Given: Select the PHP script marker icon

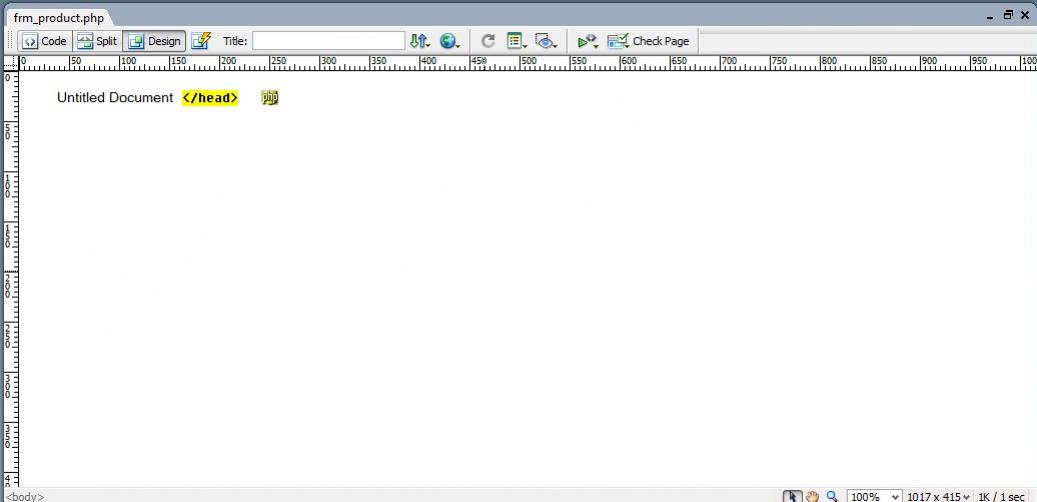Looking at the screenshot, I should (x=270, y=98).
